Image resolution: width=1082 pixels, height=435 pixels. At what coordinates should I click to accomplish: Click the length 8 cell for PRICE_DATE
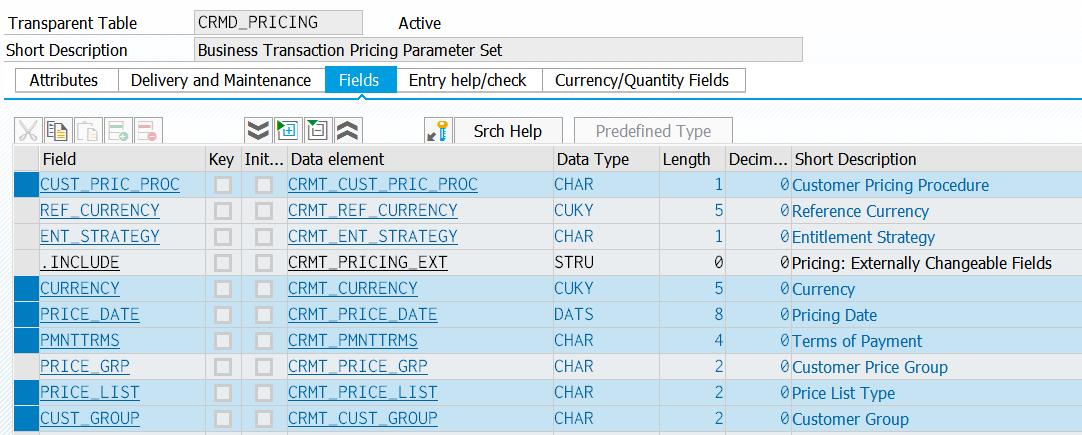692,315
